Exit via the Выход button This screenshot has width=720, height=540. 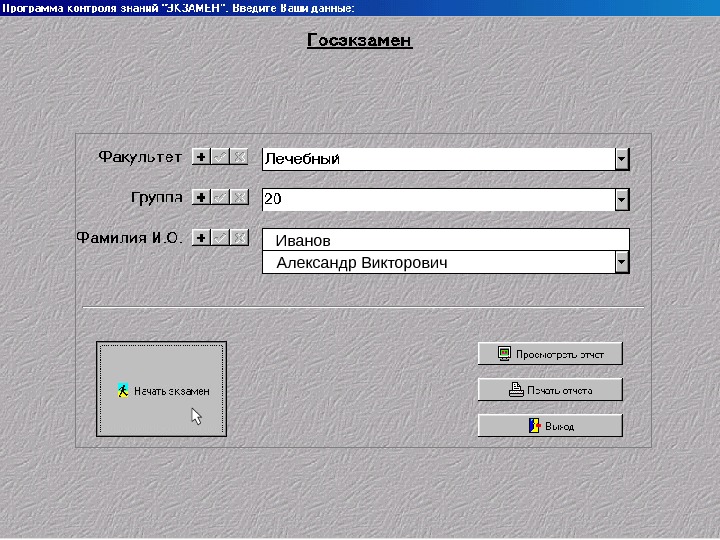(x=550, y=425)
